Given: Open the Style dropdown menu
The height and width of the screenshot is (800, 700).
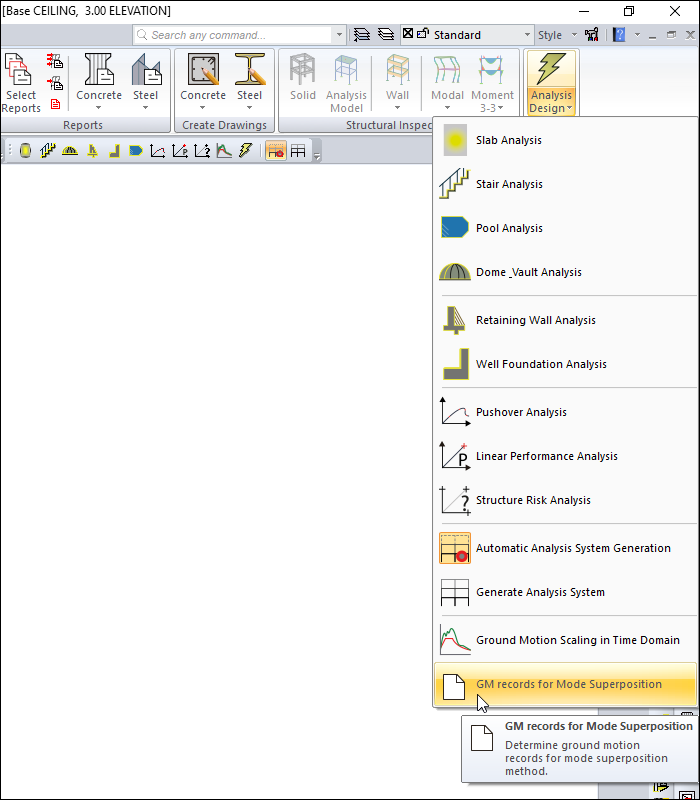Looking at the screenshot, I should click(x=557, y=35).
